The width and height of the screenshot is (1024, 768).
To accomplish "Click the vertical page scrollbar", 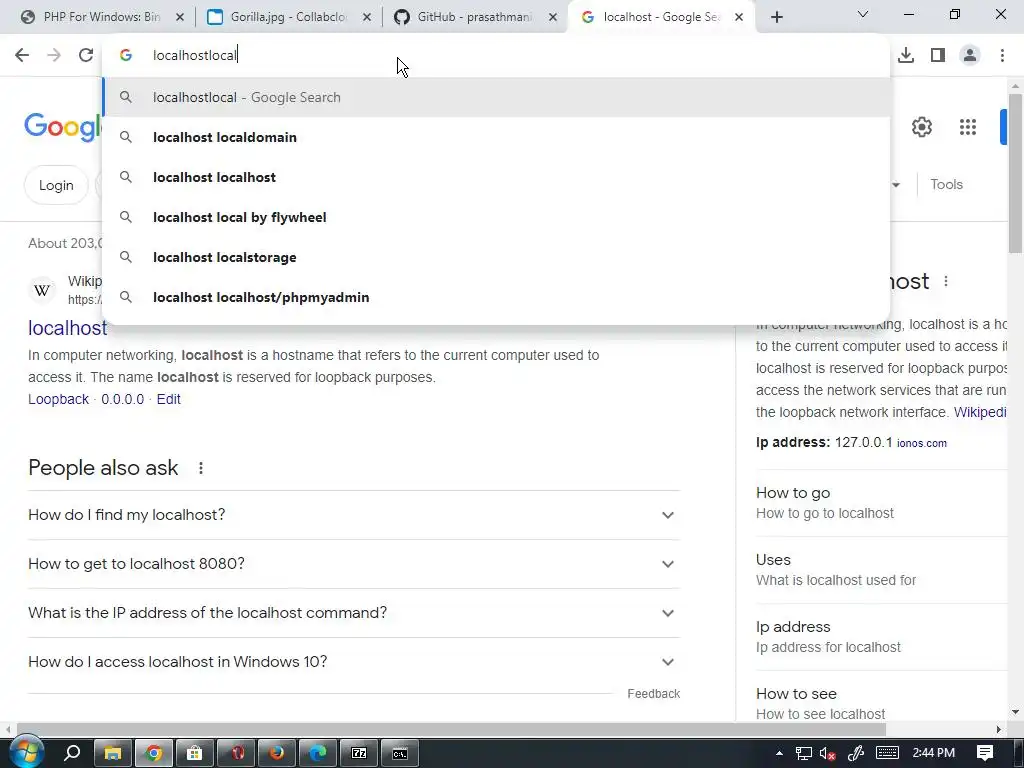I will click(x=1015, y=172).
